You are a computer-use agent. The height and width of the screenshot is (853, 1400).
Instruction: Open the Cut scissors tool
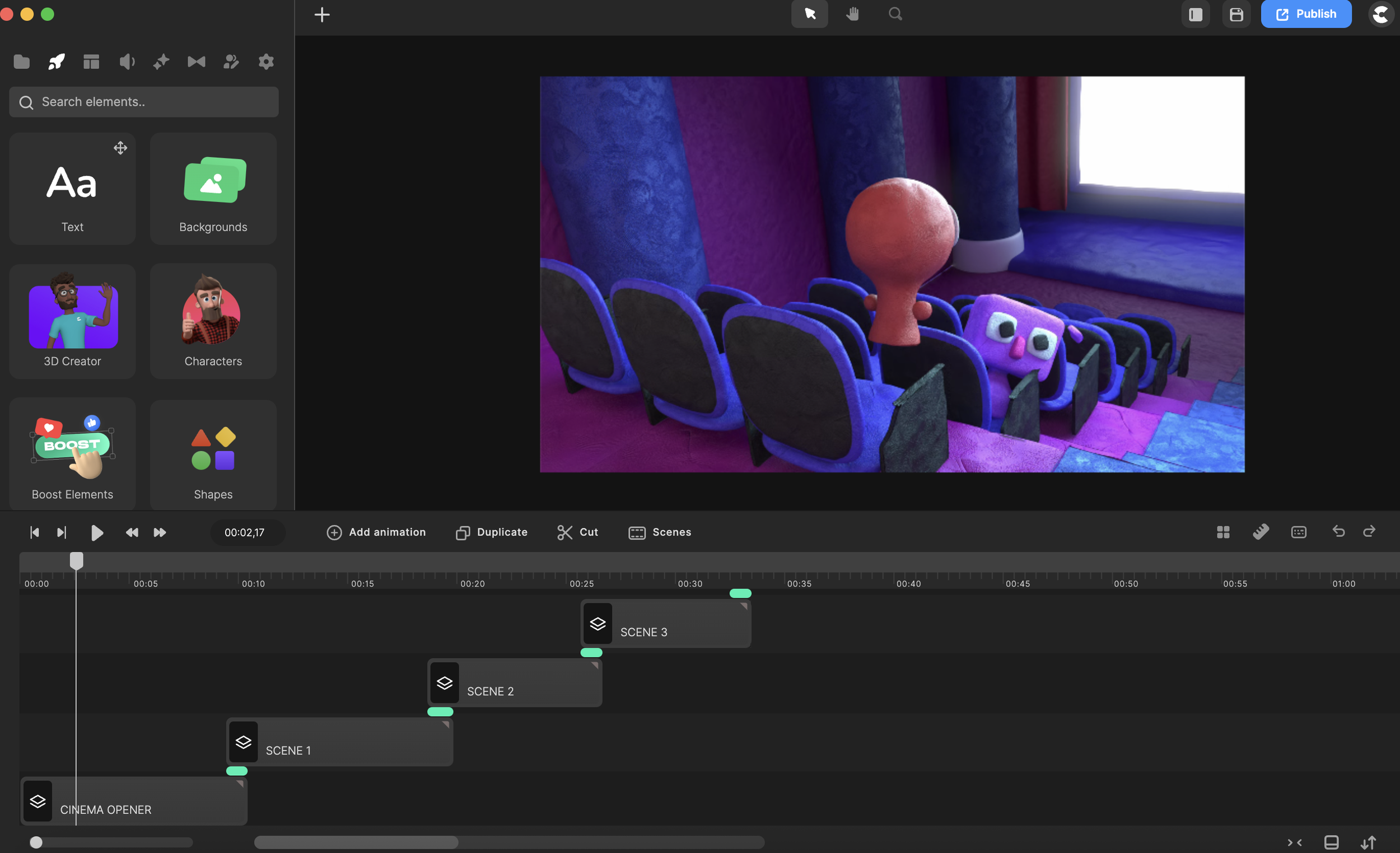coord(577,532)
